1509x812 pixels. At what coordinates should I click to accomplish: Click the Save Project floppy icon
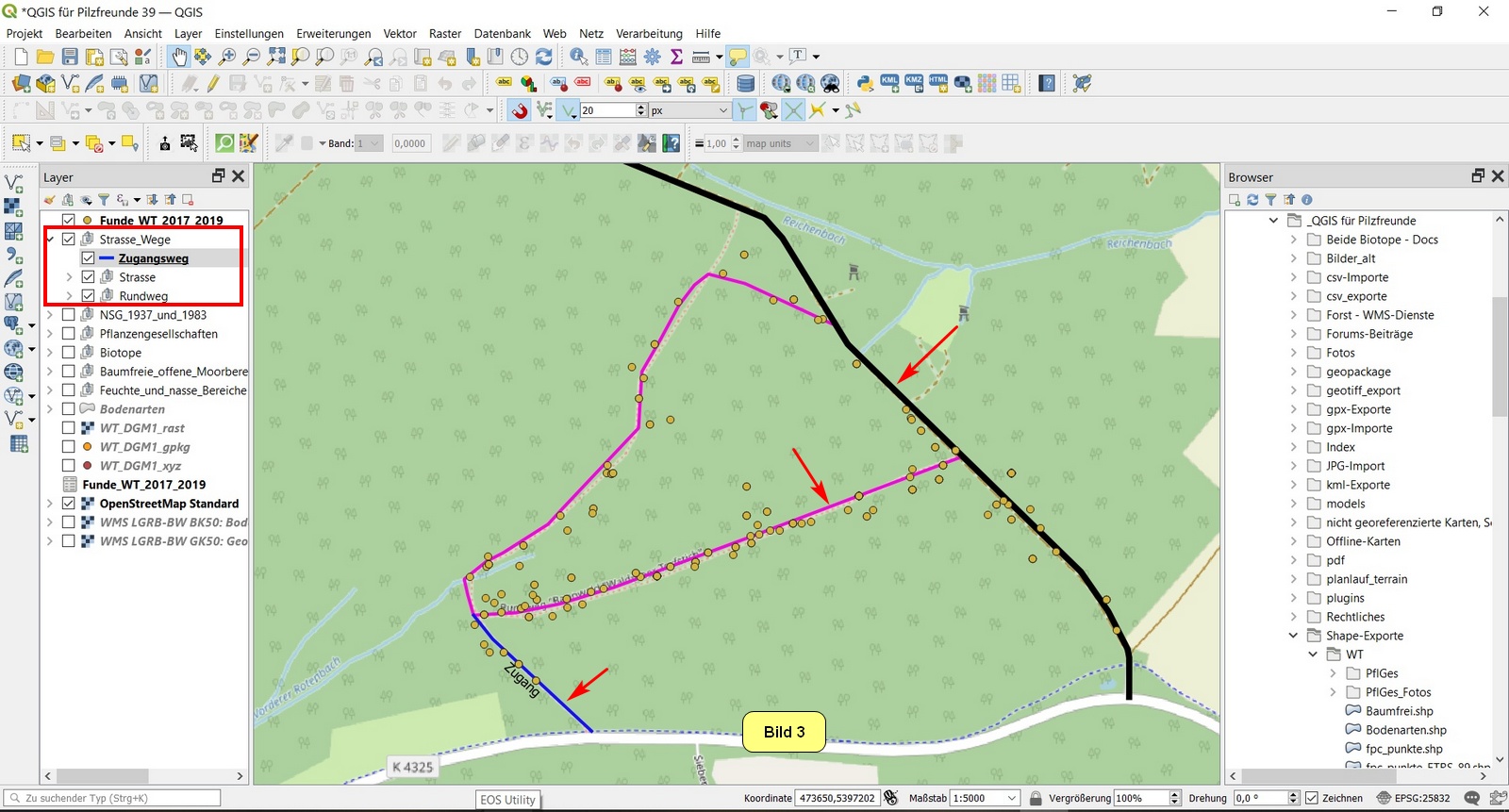tap(70, 57)
